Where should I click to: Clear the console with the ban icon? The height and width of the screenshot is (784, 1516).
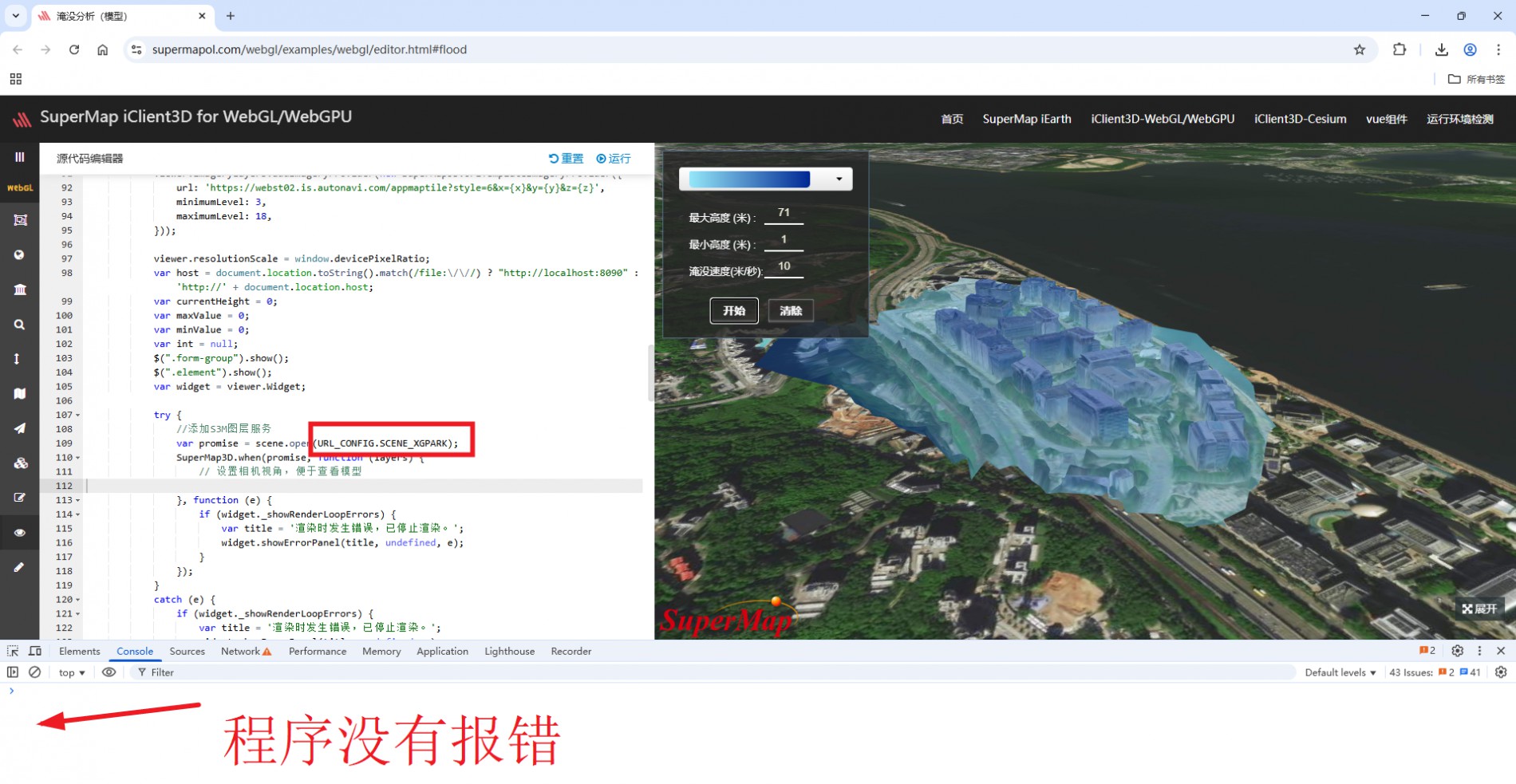pos(35,672)
